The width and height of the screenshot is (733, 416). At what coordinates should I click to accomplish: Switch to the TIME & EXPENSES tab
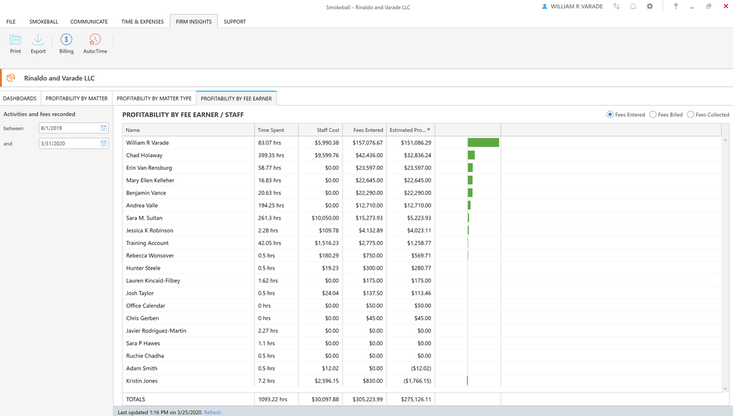tap(143, 22)
